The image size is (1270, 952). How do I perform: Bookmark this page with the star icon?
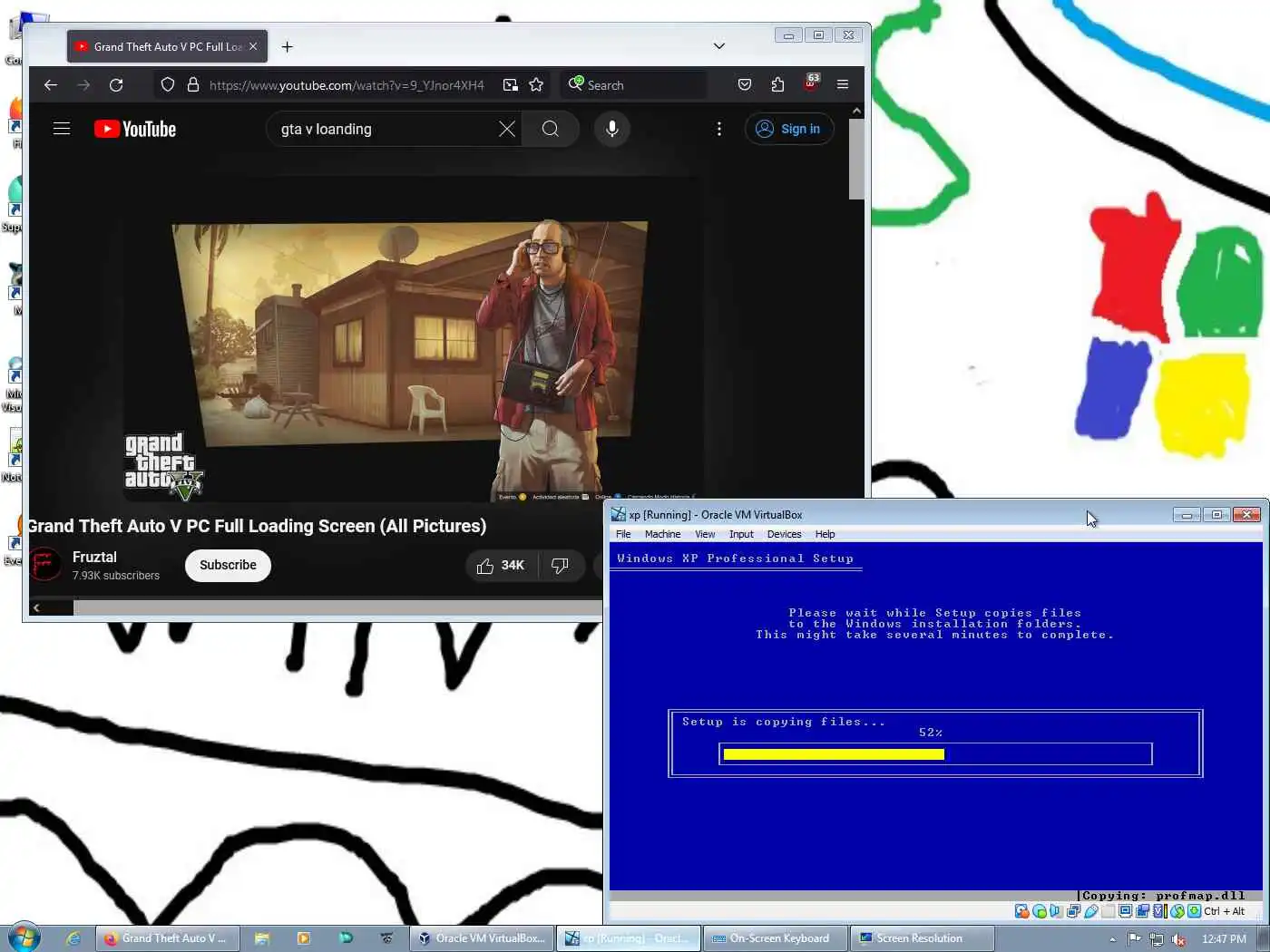tap(536, 84)
